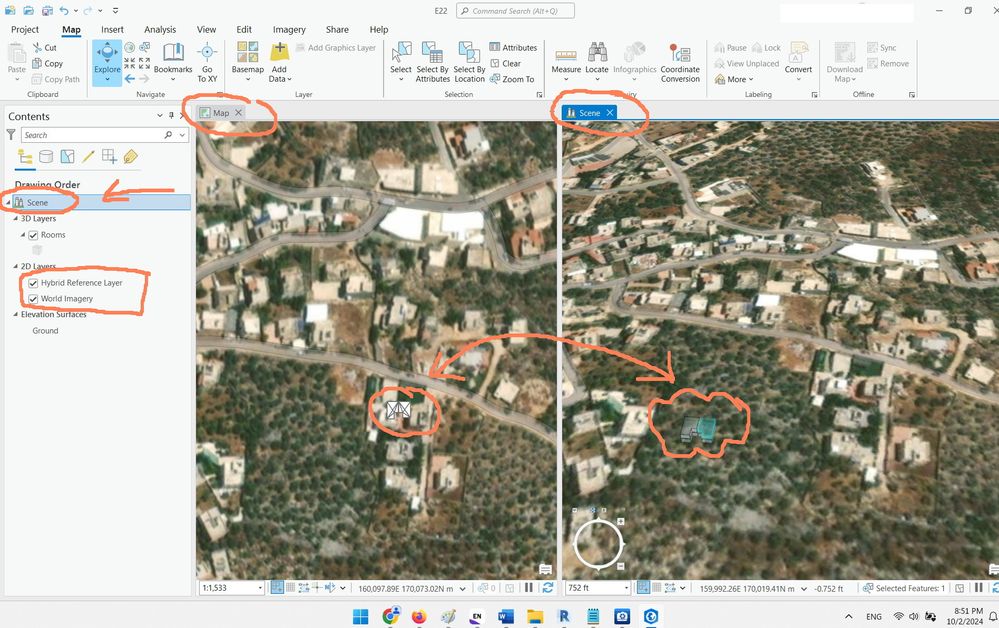
Task: Open Firefox from the Windows taskbar
Action: click(x=419, y=616)
